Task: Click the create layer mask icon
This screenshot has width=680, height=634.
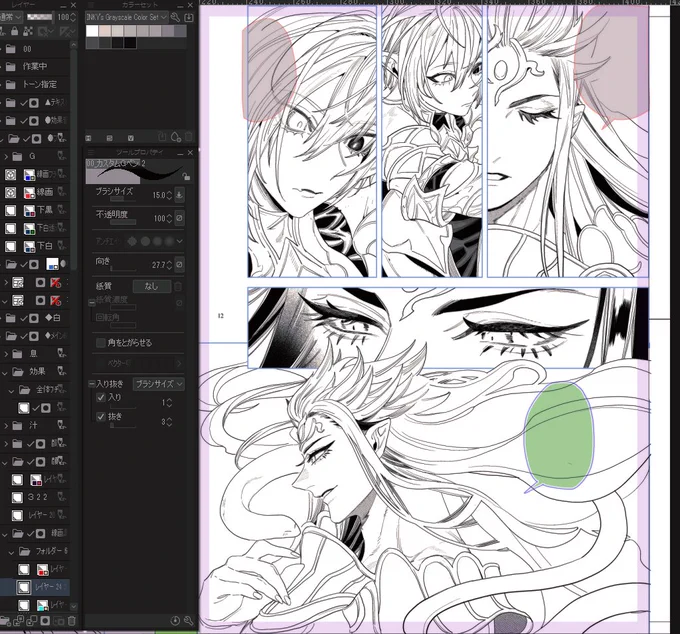Action: point(45,621)
